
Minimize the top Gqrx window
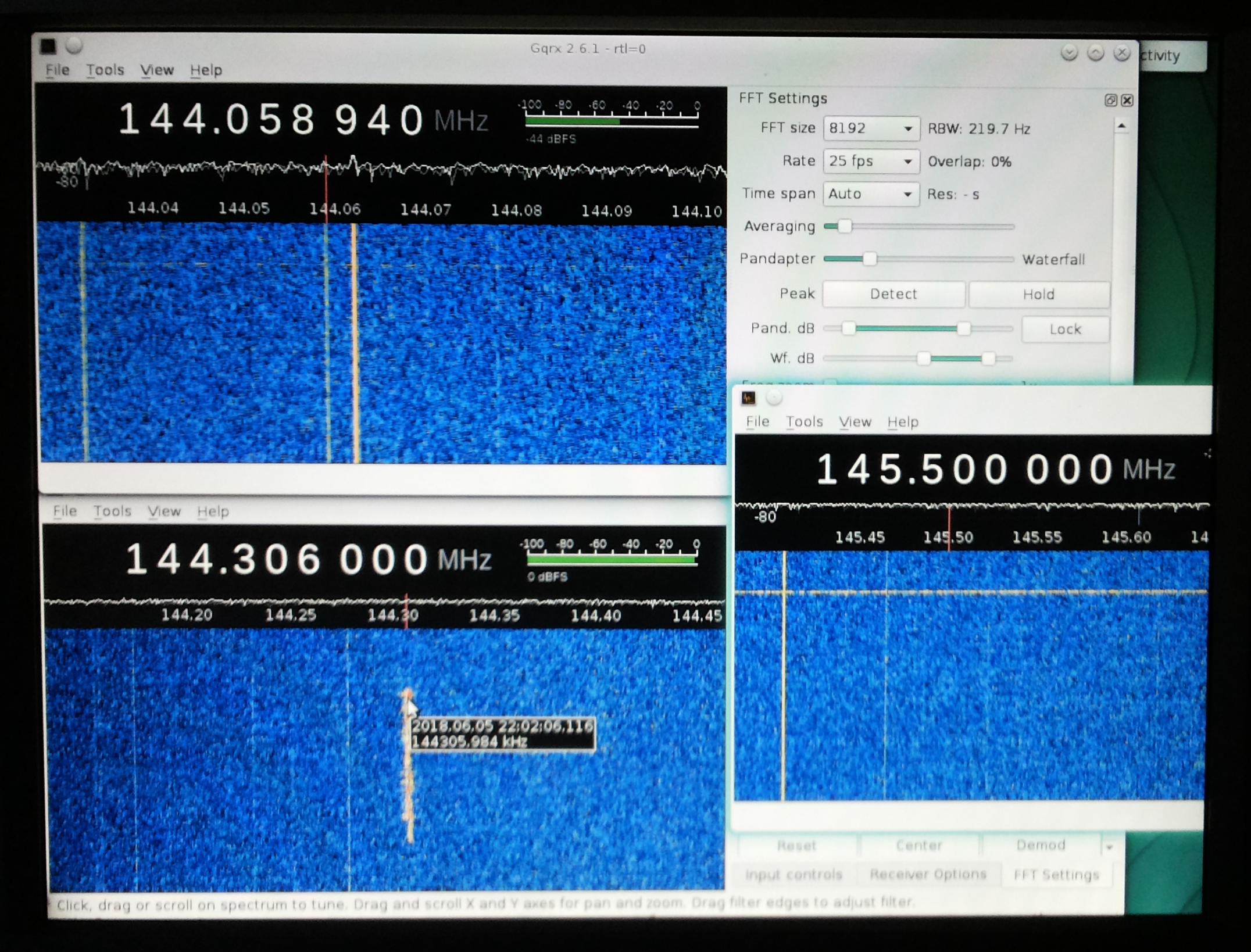1068,53
